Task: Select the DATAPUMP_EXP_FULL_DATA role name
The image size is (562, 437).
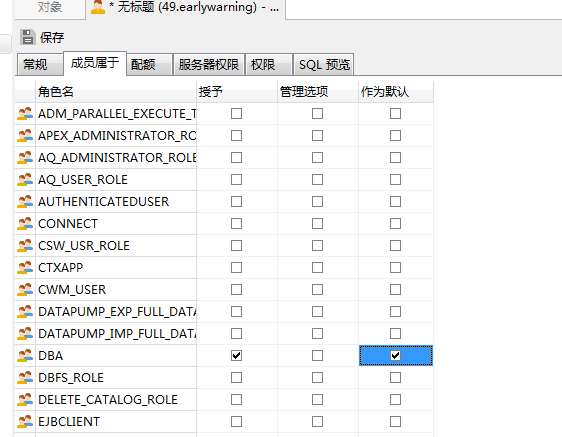Action: (x=117, y=312)
